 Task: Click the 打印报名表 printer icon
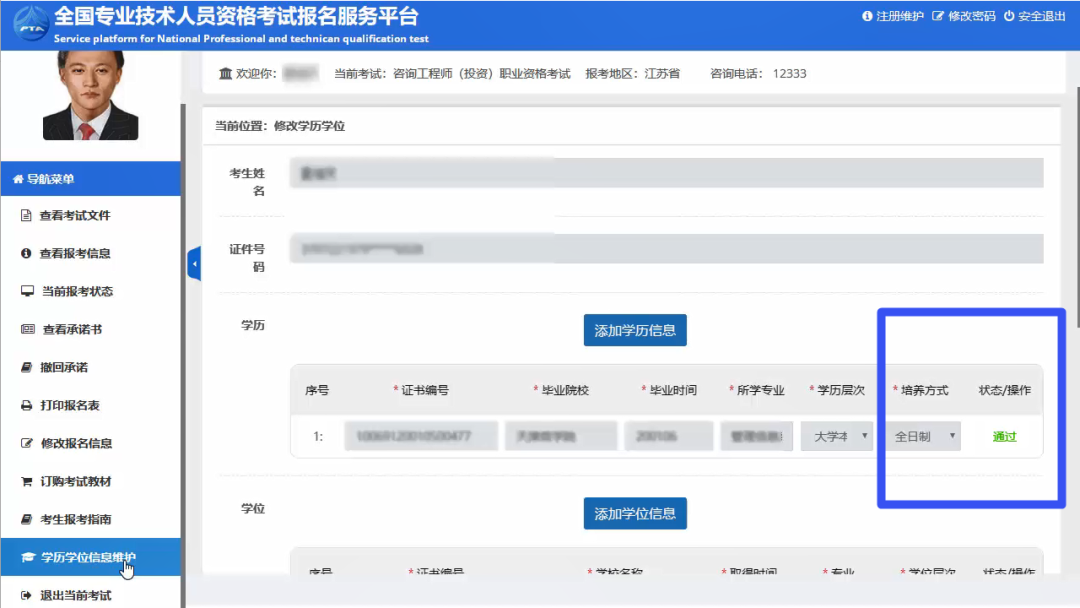click(x=27, y=406)
